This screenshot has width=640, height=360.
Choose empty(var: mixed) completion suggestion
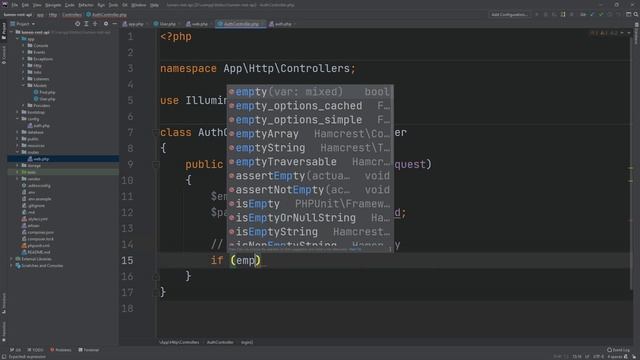[x=310, y=92]
